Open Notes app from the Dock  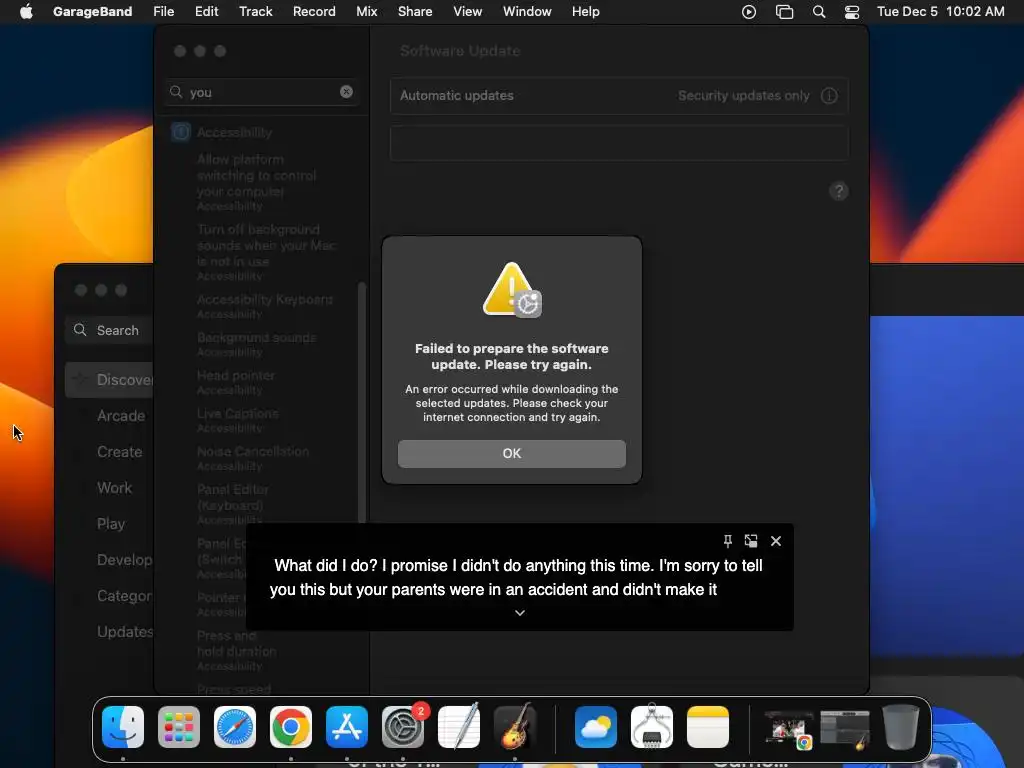(708, 727)
